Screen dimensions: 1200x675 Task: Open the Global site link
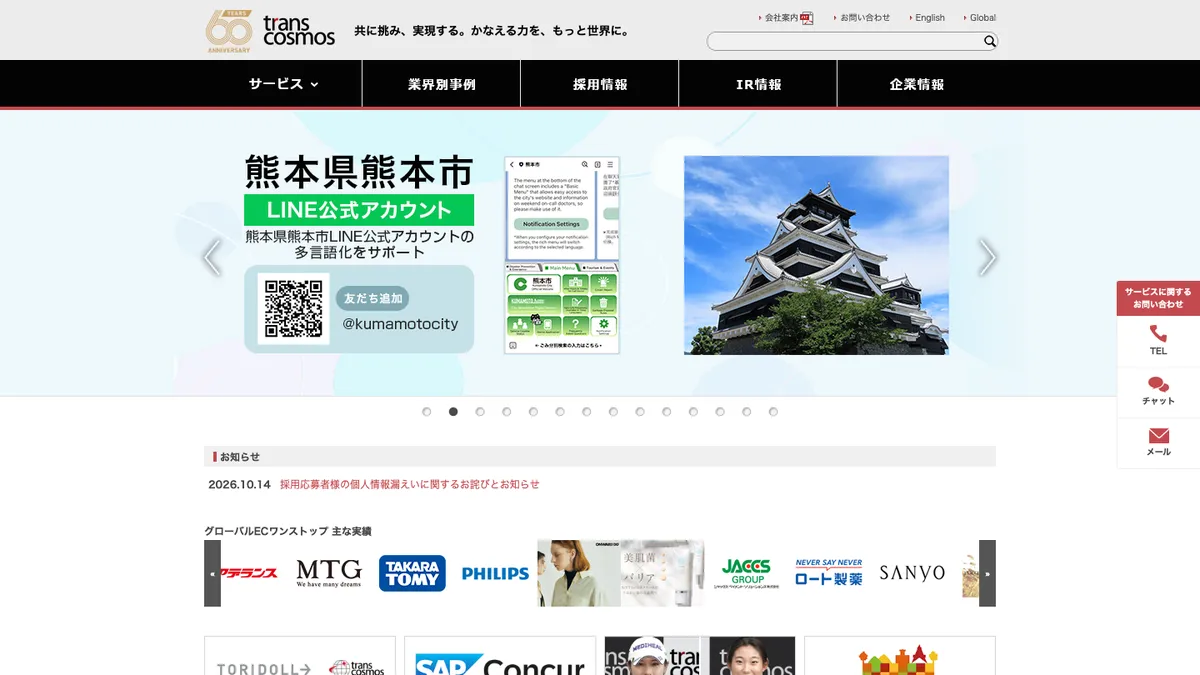[x=980, y=18]
